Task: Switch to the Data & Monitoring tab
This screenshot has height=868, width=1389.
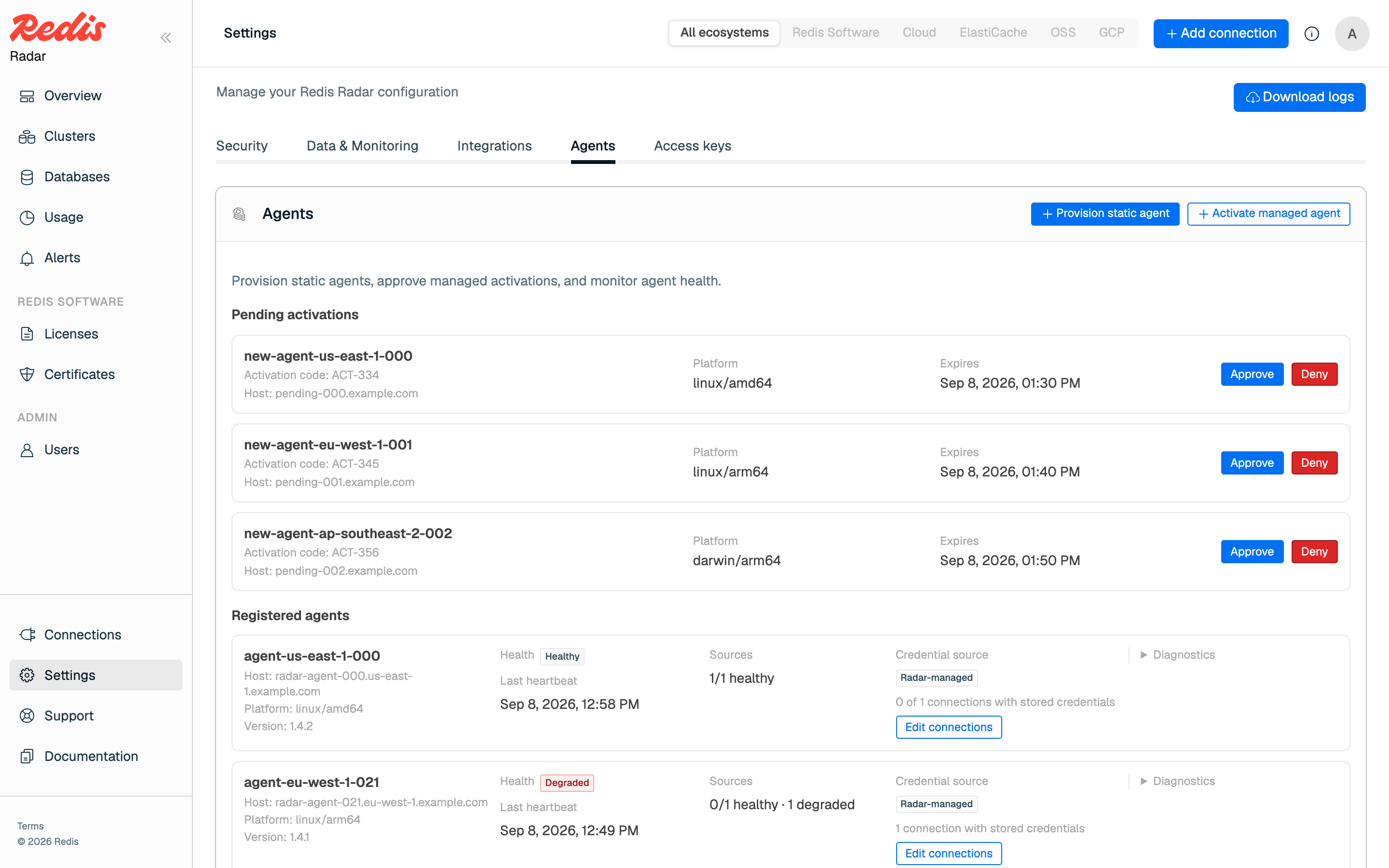Action: point(362,146)
